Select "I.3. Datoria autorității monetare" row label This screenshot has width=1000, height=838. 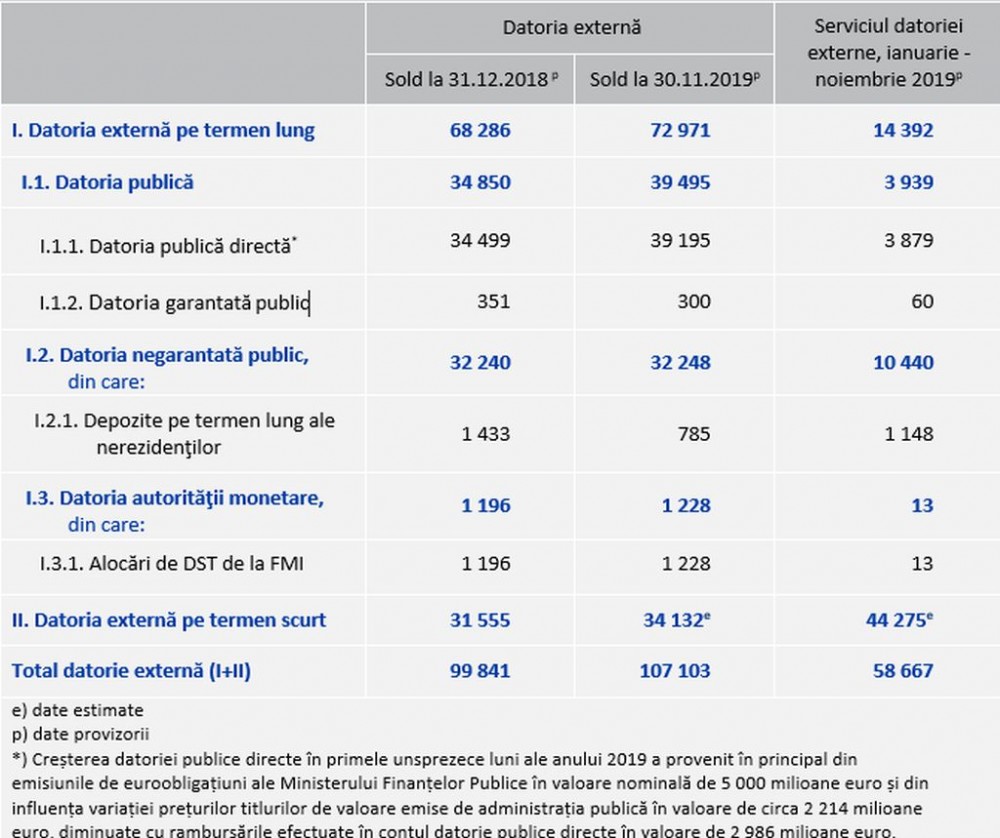(x=175, y=498)
